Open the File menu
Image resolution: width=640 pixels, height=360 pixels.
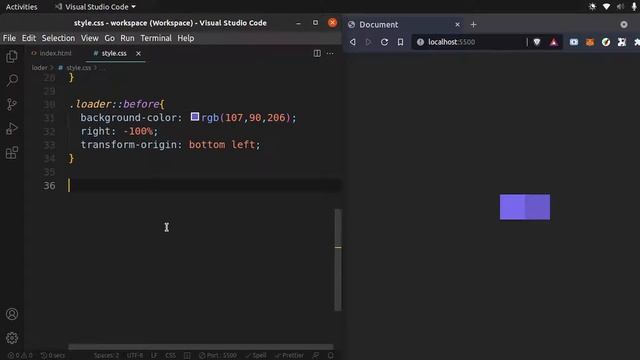coord(9,38)
